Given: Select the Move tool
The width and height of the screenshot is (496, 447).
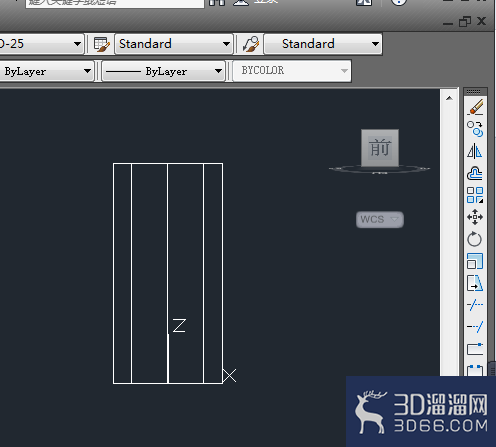Looking at the screenshot, I should point(475,217).
